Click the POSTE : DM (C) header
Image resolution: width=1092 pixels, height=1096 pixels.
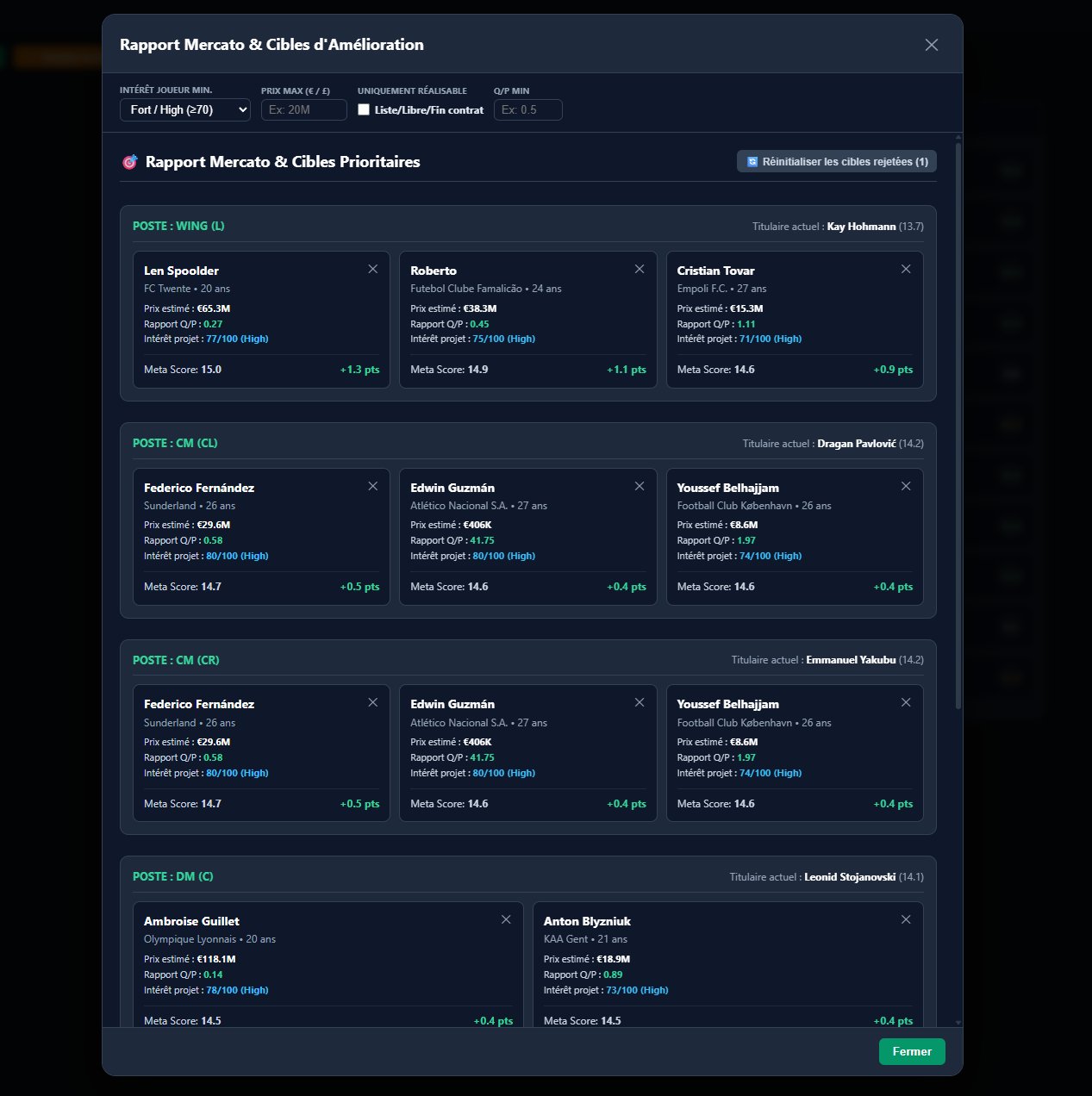pyautogui.click(x=173, y=876)
